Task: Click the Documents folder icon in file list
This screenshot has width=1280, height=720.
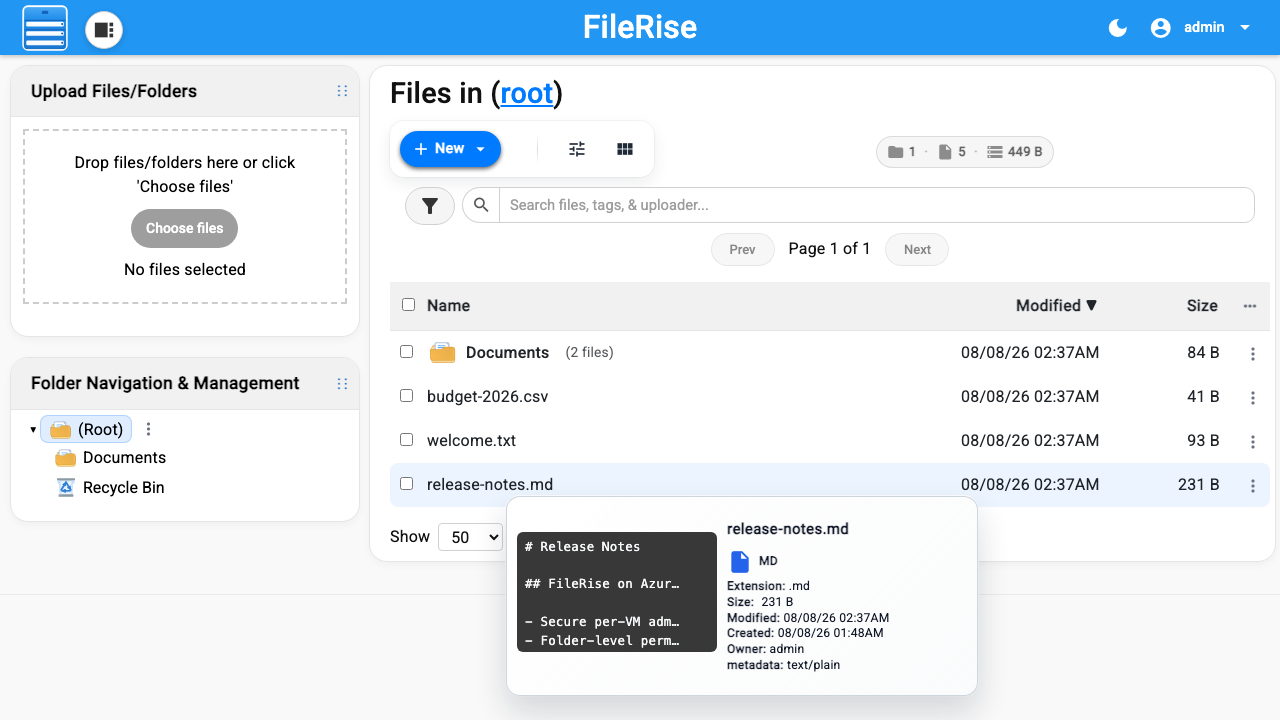Action: coord(443,352)
